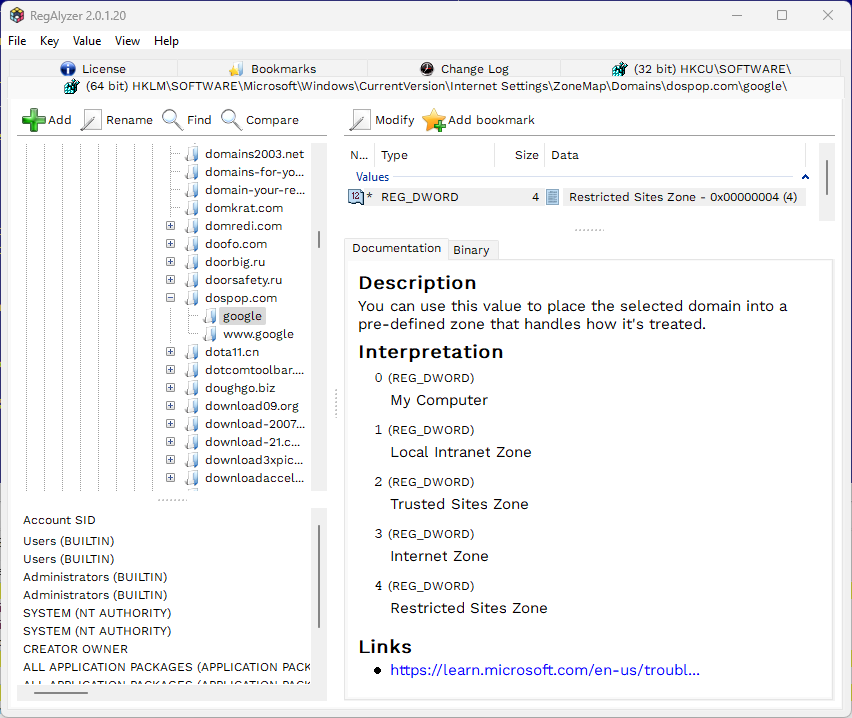The width and height of the screenshot is (852, 718).
Task: Open the learn.microsoft.com documentation link
Action: tap(545, 670)
